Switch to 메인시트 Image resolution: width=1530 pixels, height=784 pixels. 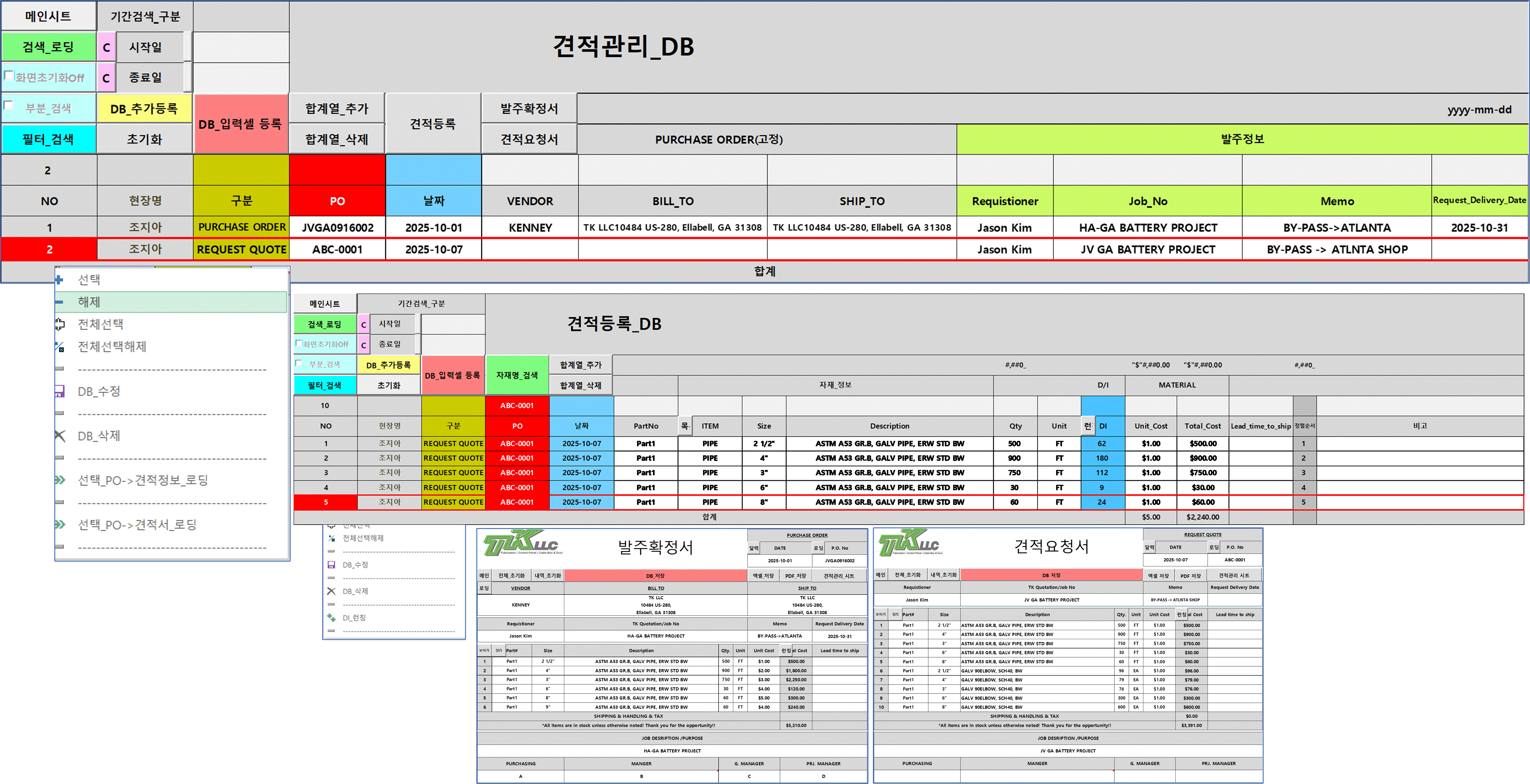48,16
